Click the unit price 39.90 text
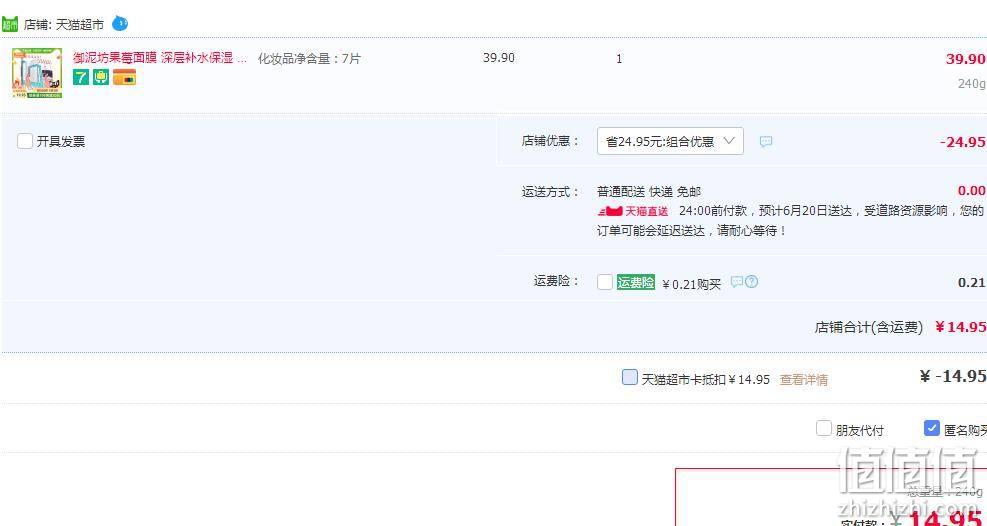The height and width of the screenshot is (526, 987). 499,58
